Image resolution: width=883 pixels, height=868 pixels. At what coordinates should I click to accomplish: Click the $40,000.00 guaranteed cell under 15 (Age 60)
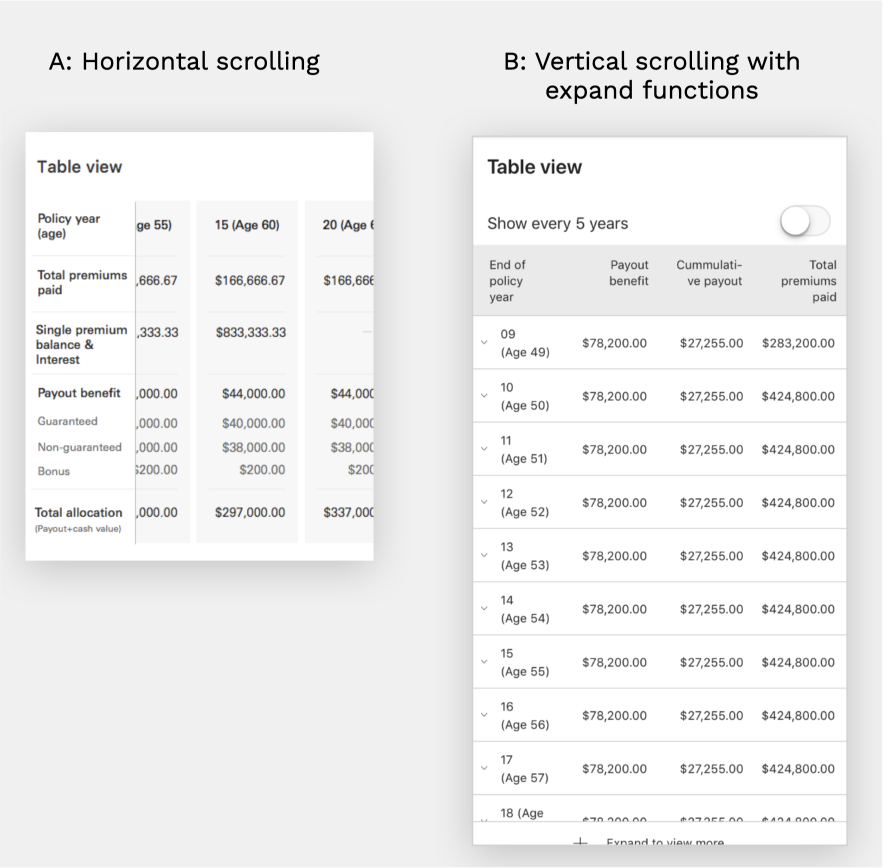point(253,423)
